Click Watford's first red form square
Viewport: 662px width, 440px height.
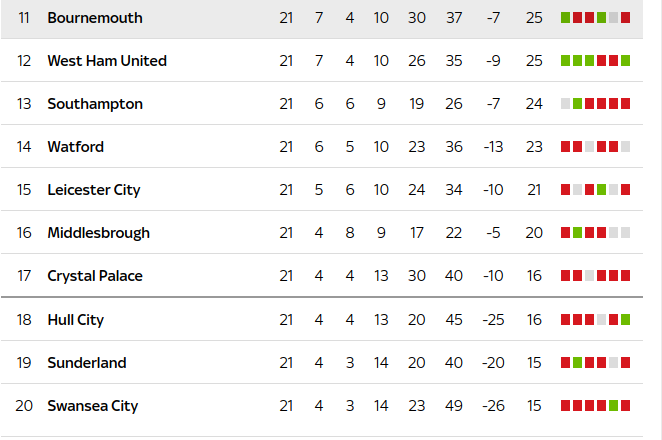565,147
